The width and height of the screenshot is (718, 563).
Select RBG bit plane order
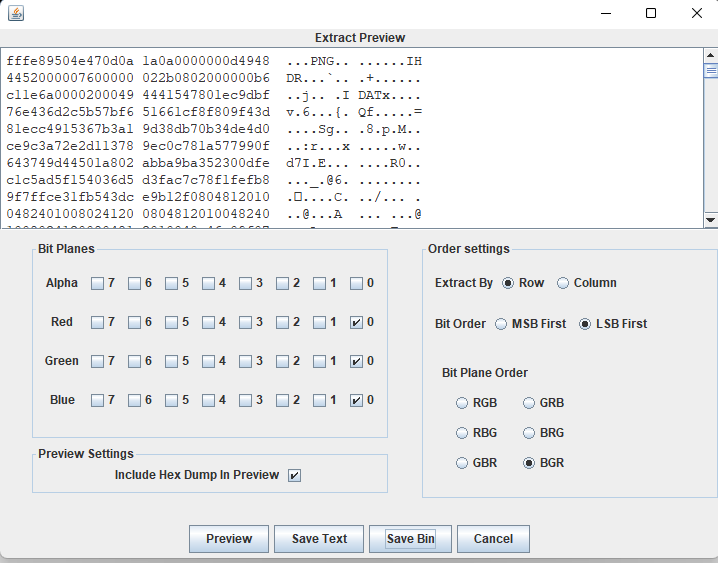click(x=462, y=433)
